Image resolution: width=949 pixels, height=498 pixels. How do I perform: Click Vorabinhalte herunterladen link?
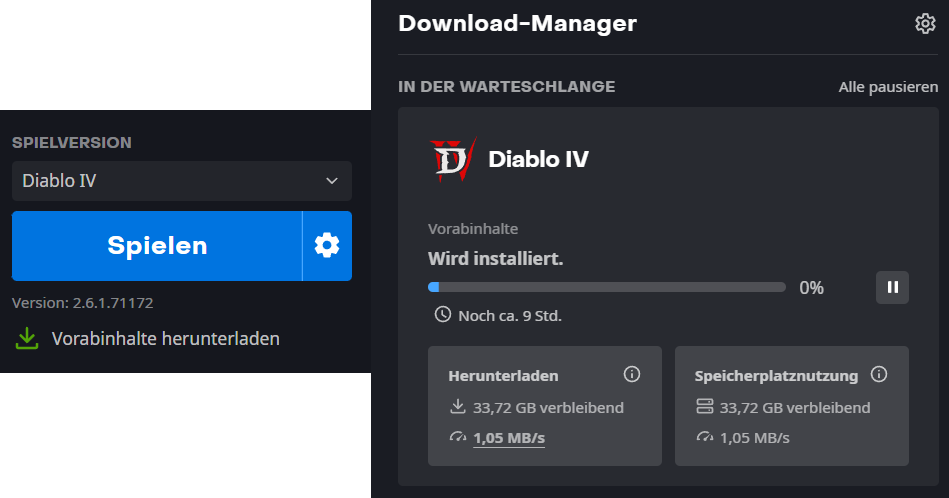(165, 339)
